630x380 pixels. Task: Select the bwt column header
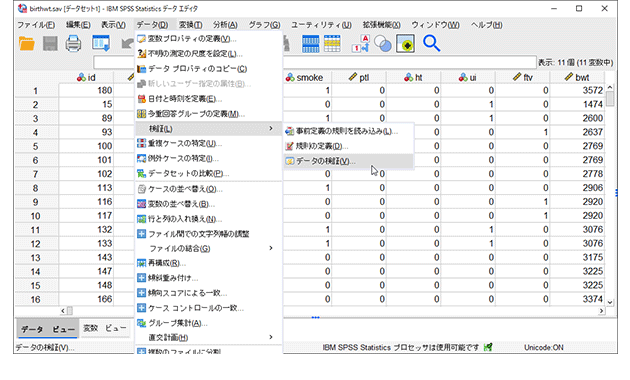(x=577, y=77)
